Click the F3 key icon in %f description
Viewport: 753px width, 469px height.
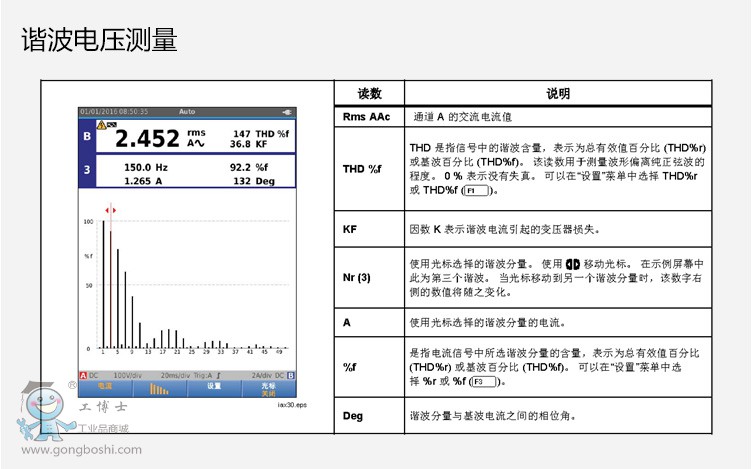pos(484,382)
